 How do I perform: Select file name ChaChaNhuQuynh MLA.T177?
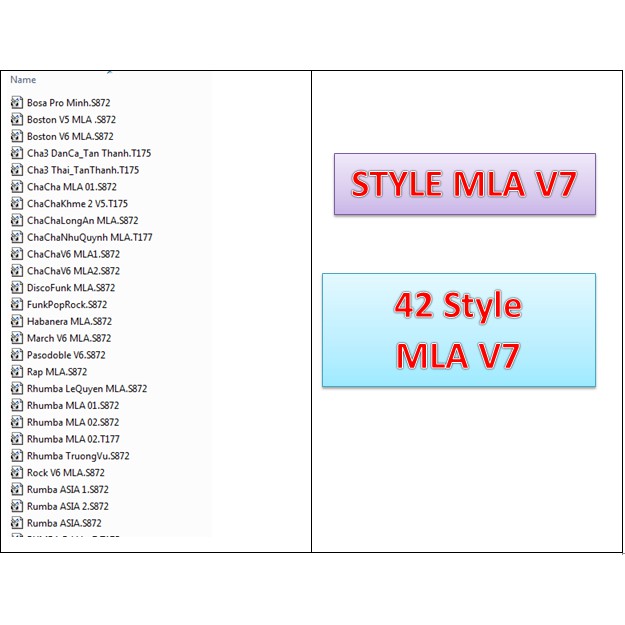pos(90,237)
